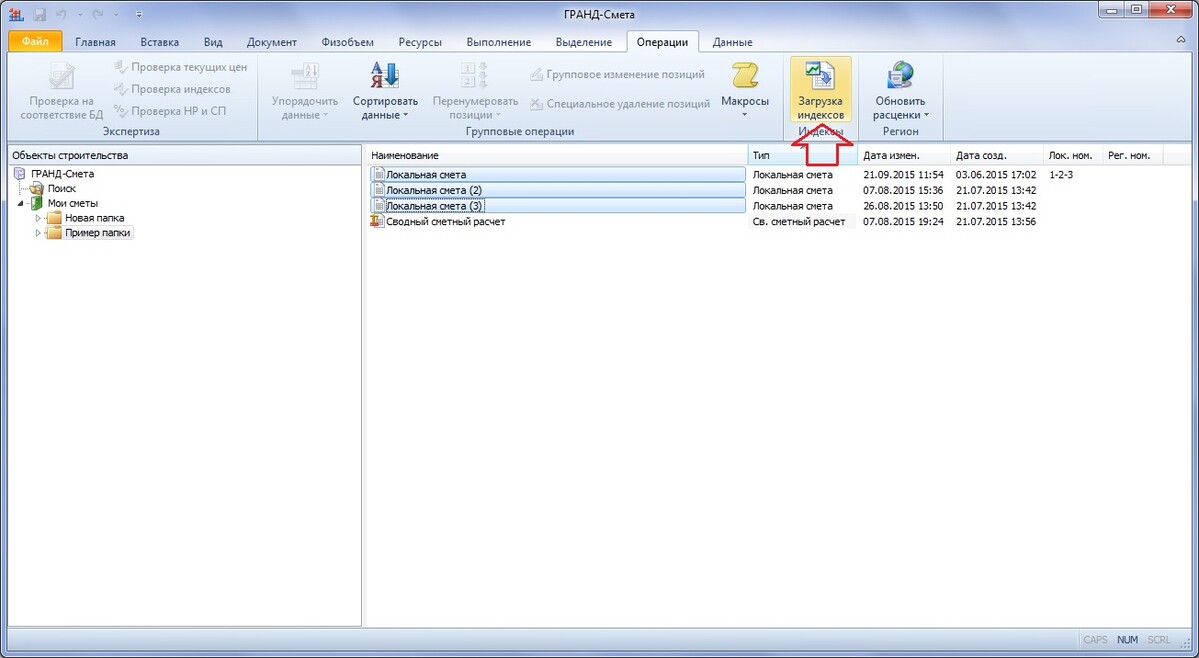Switch to the Вид tab
Screen dimensions: 1199x658
(213, 43)
